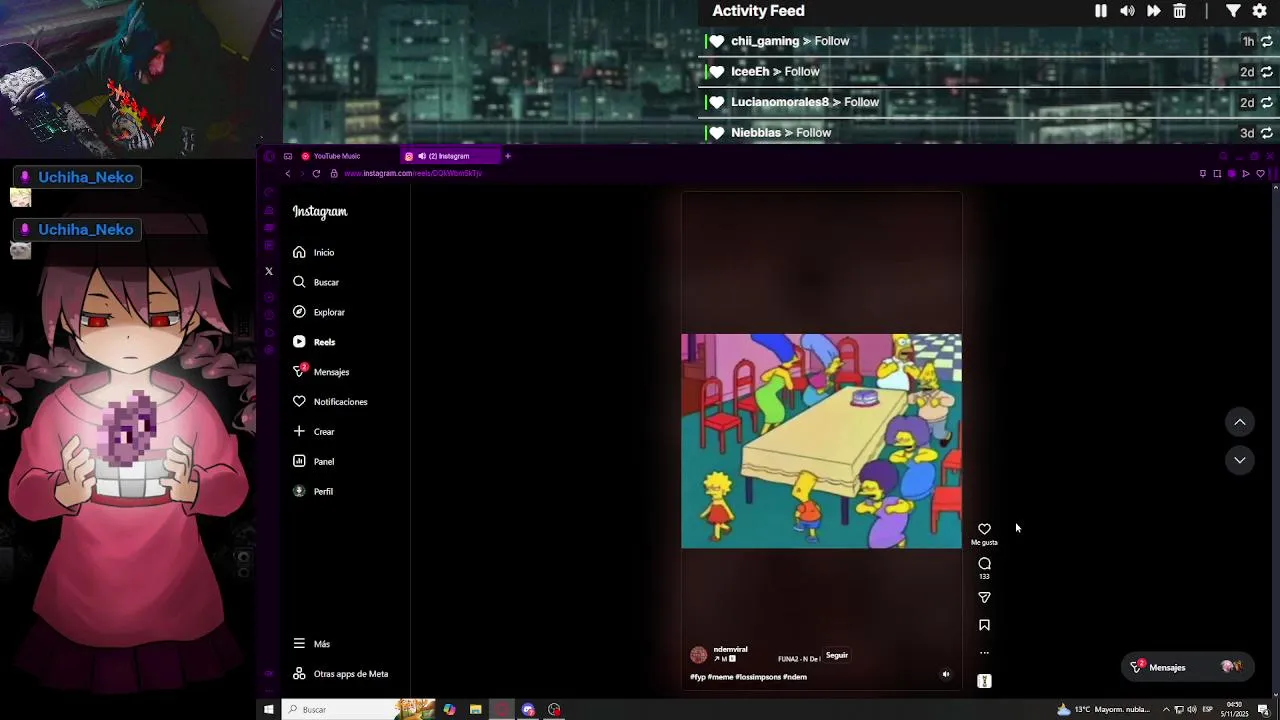The image size is (1280, 720).
Task: Open Buscar in Instagram sidebar
Action: pos(316,283)
